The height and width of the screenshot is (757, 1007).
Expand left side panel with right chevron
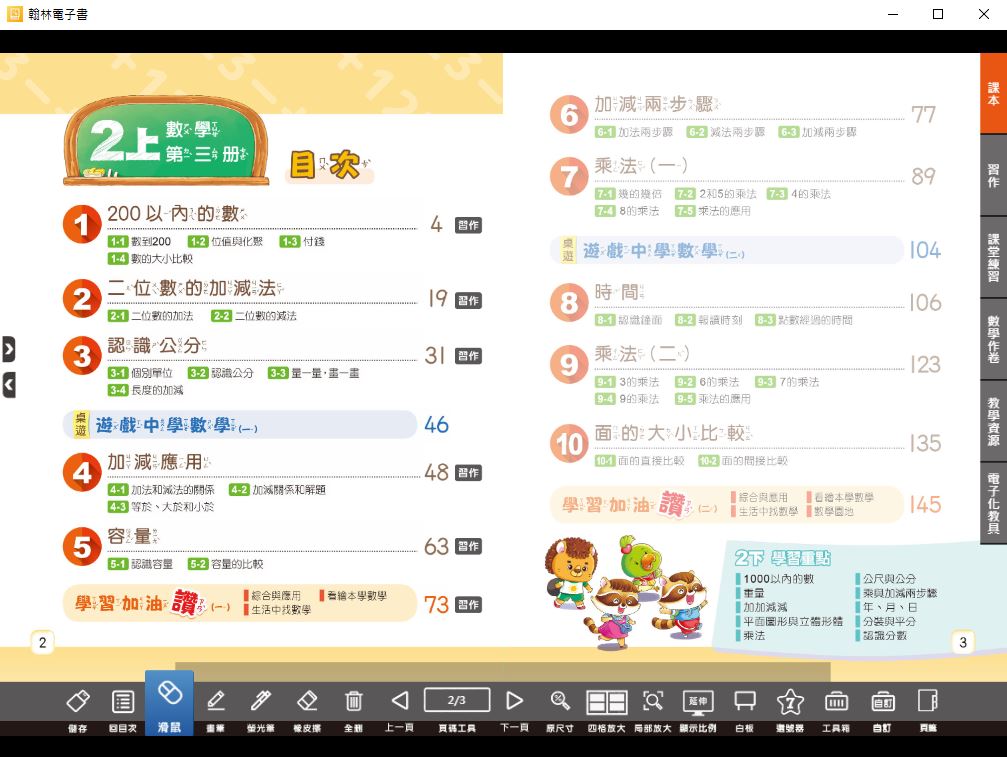pyautogui.click(x=8, y=349)
